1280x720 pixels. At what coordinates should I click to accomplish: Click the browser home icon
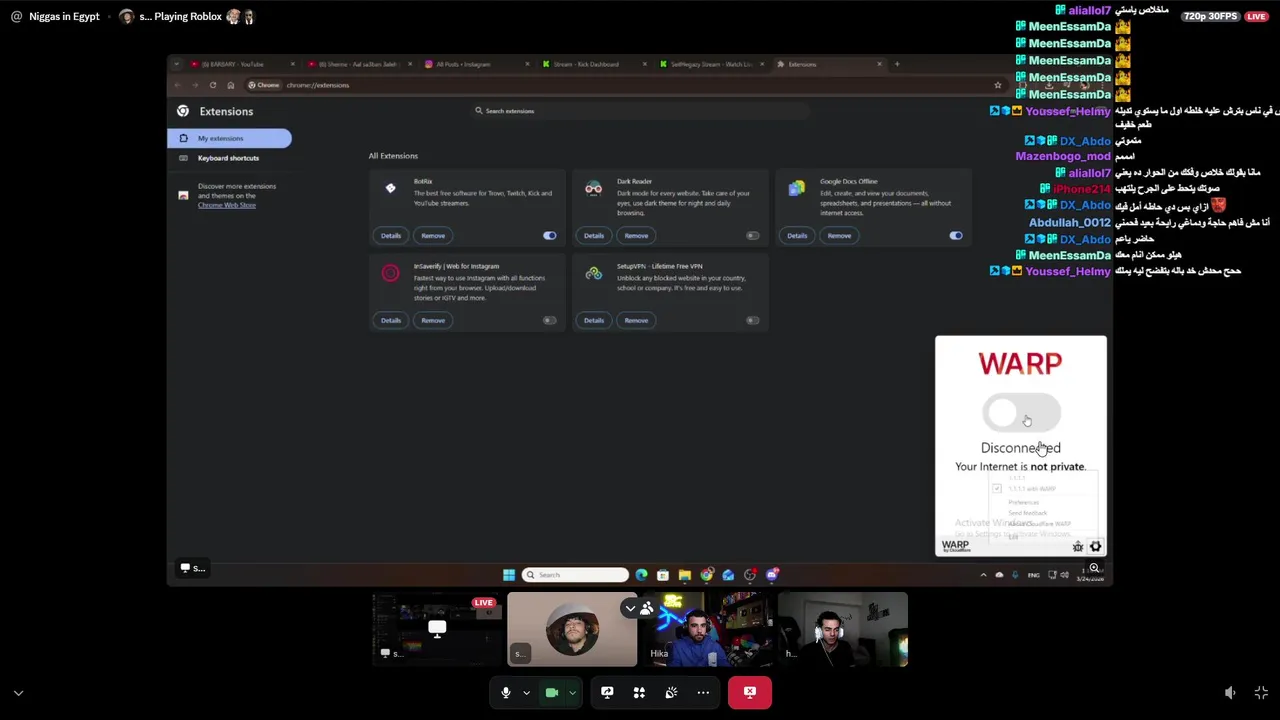point(231,85)
